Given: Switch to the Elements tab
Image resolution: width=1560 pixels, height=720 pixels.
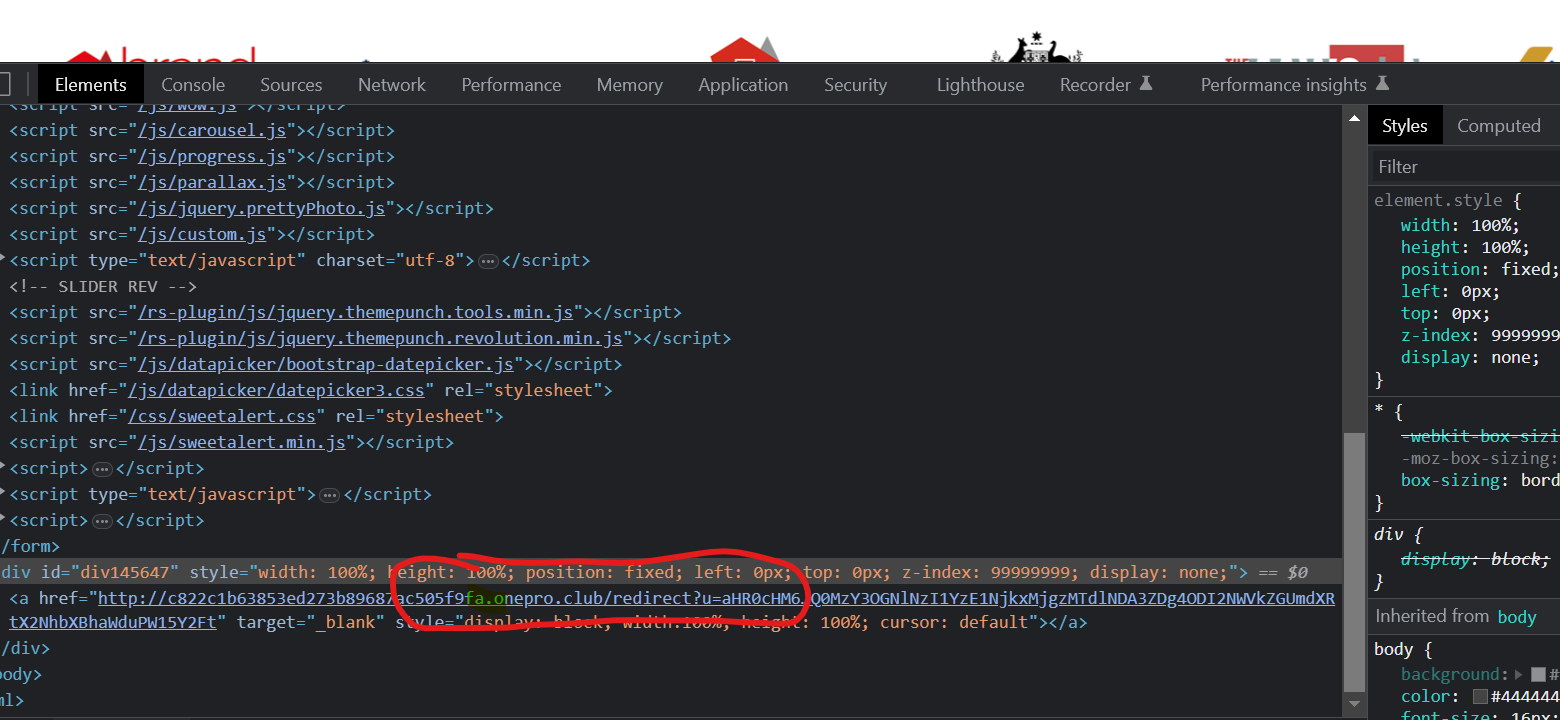Looking at the screenshot, I should pos(90,85).
